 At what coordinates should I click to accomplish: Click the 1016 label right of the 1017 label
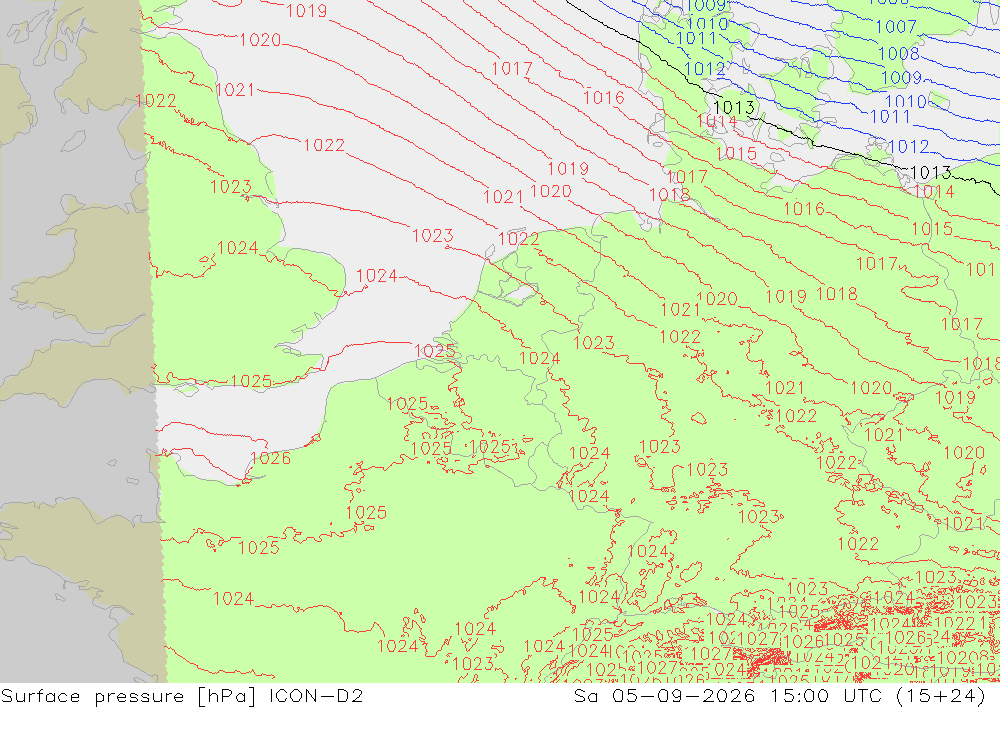click(x=604, y=98)
